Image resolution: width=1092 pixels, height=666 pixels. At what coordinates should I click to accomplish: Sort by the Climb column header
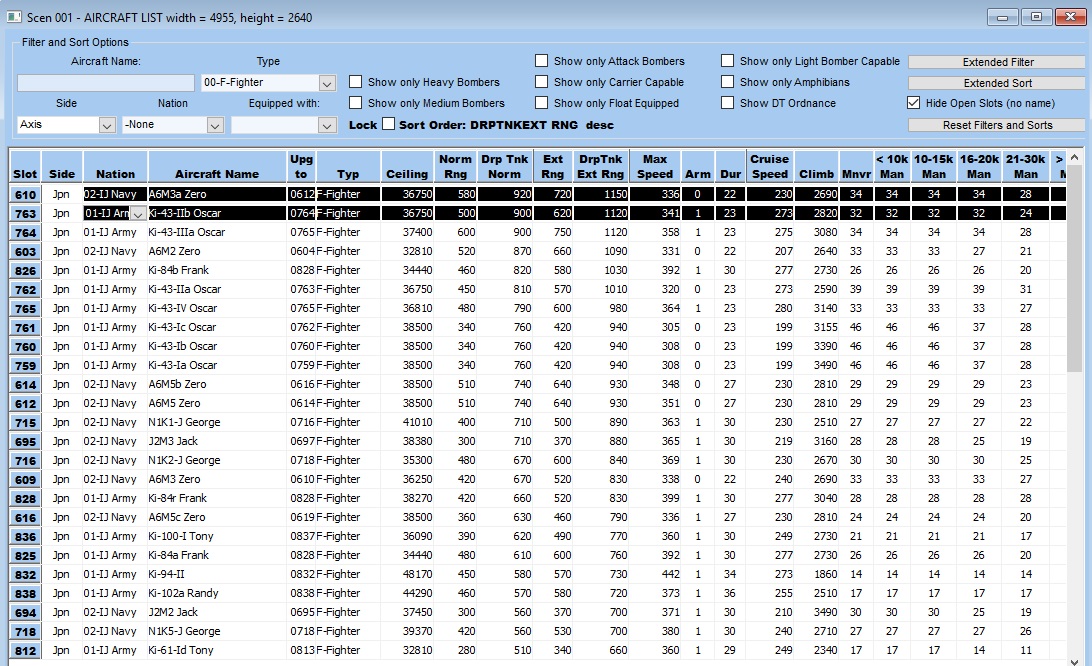(x=817, y=166)
